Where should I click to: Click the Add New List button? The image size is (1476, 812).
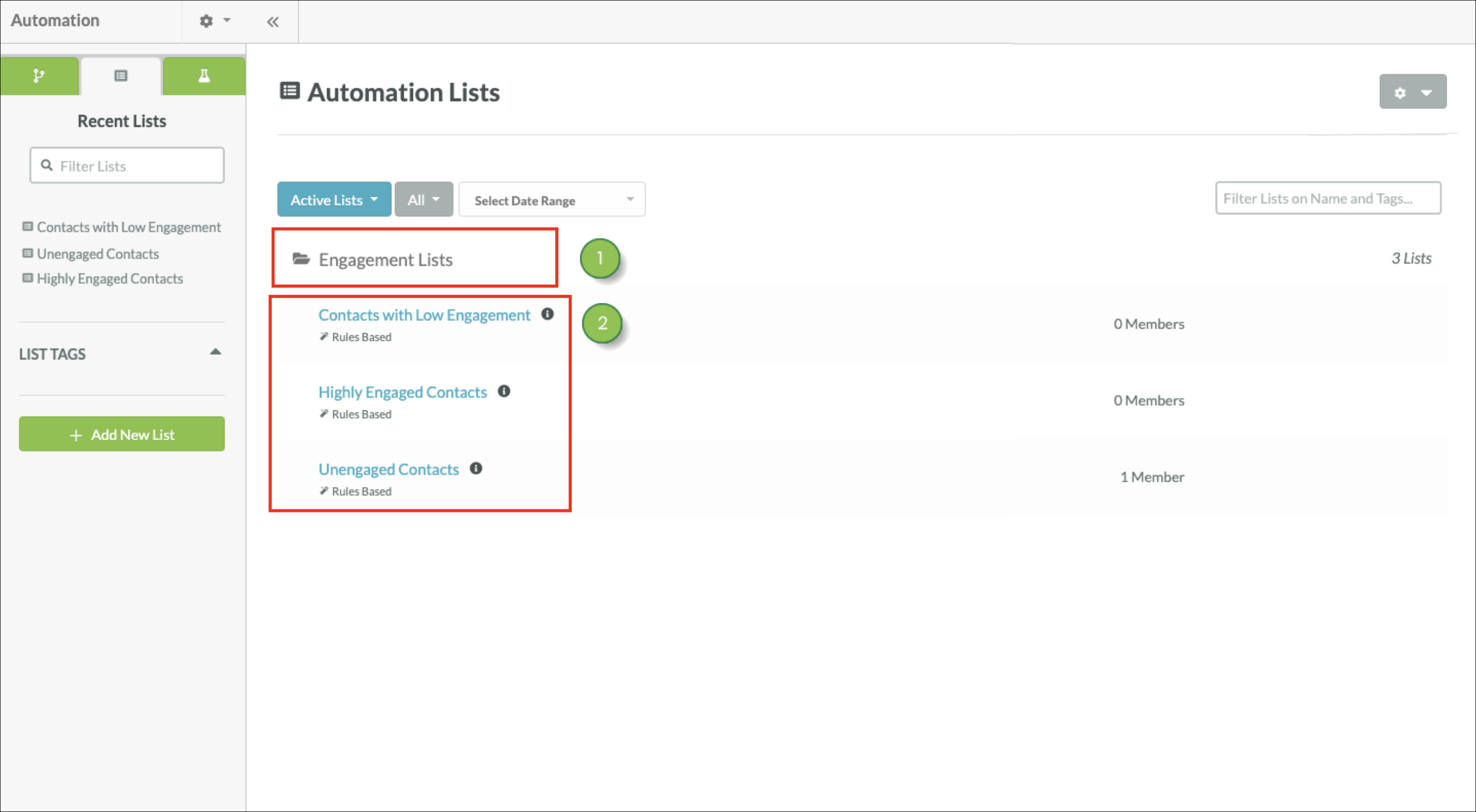[x=122, y=434]
